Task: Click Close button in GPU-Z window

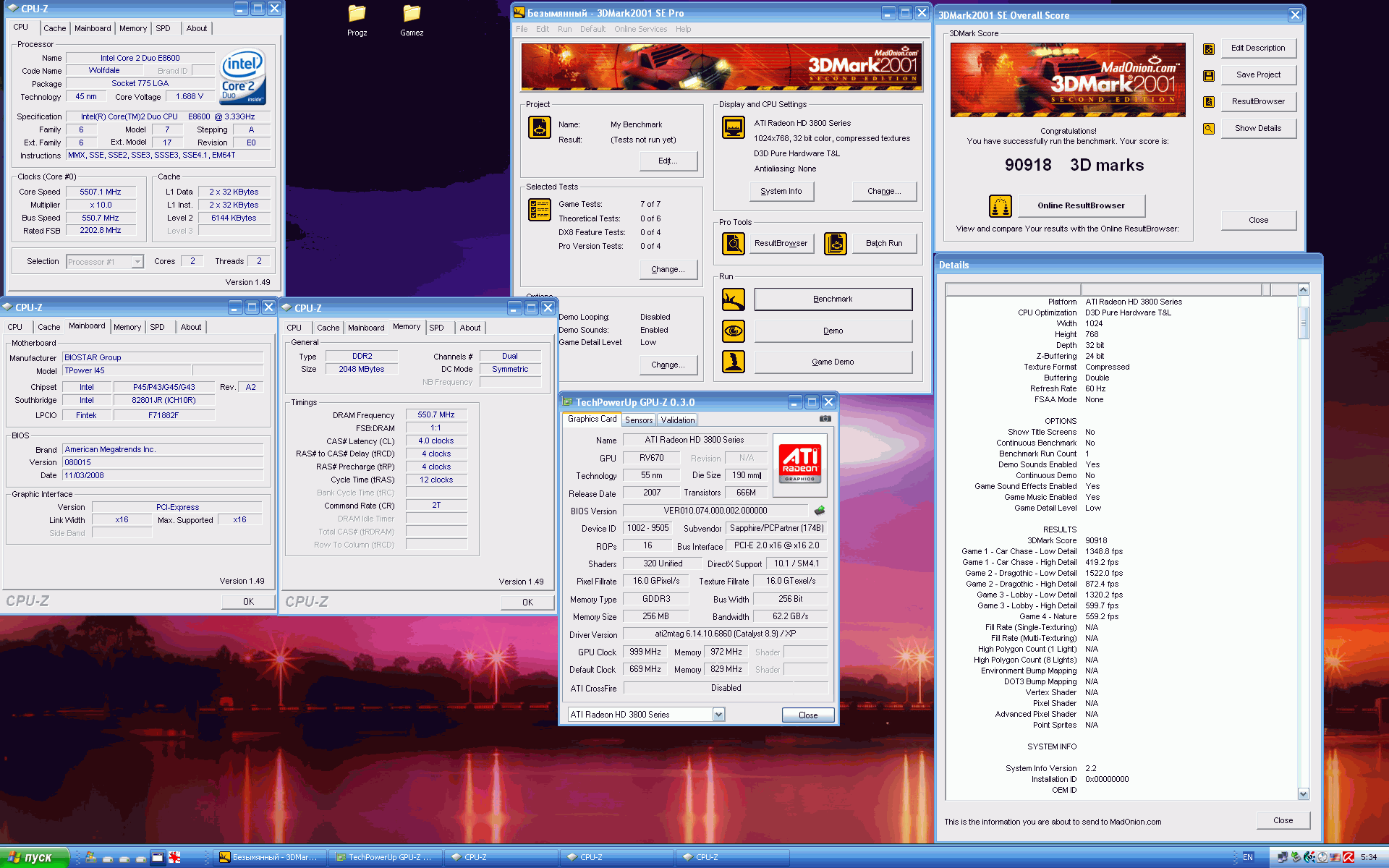Action: (x=808, y=715)
